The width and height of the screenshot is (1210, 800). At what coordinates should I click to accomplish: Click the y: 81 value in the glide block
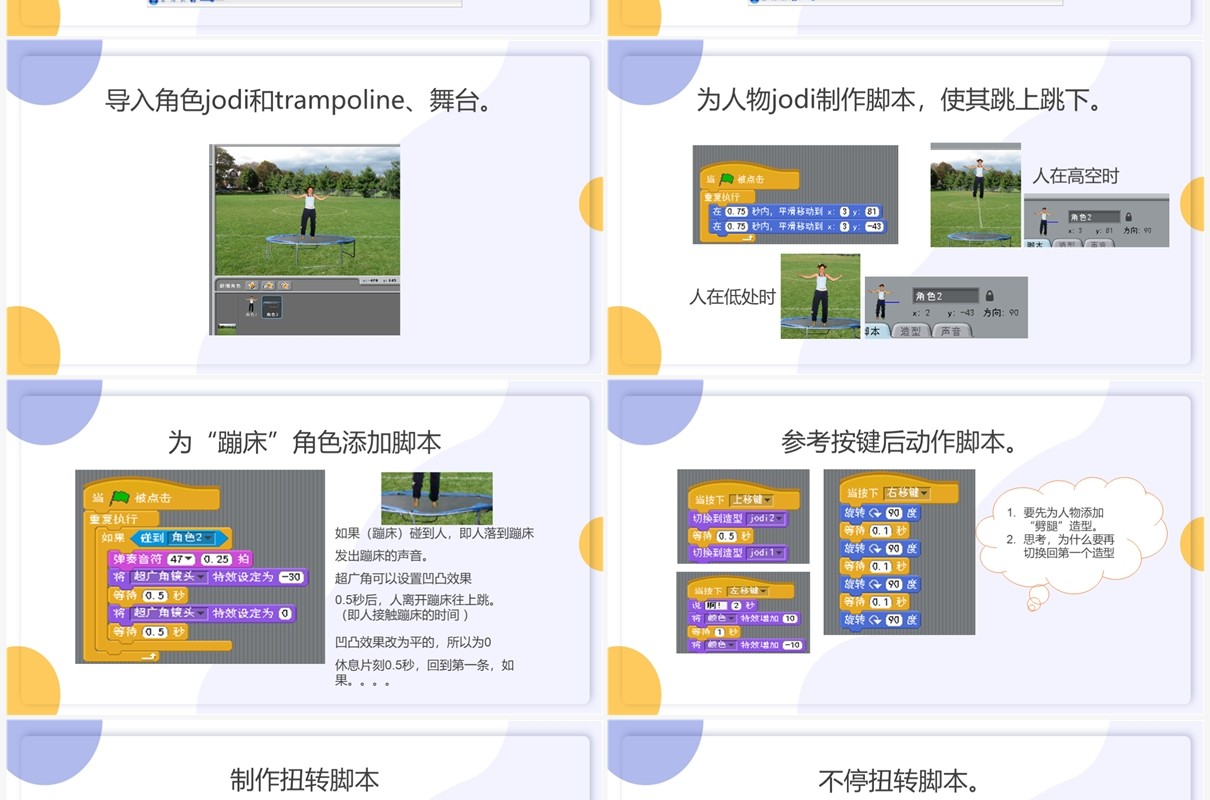872,212
